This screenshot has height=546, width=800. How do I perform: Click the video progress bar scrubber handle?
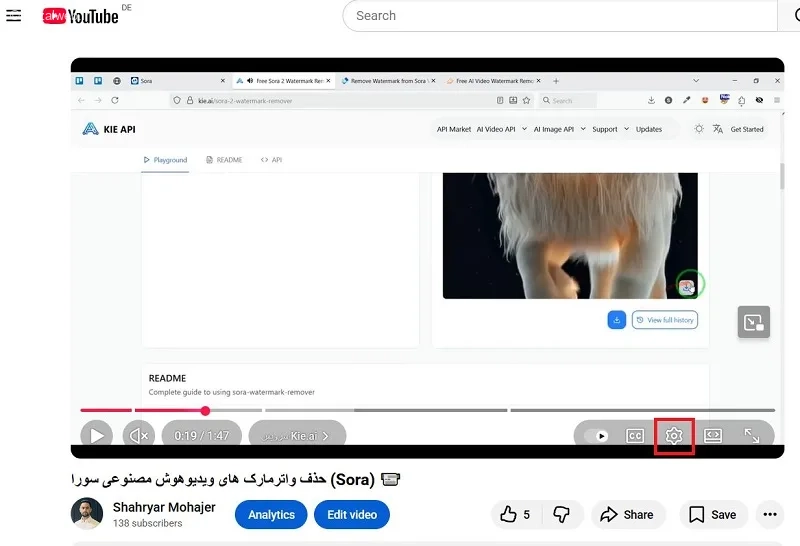click(x=205, y=411)
